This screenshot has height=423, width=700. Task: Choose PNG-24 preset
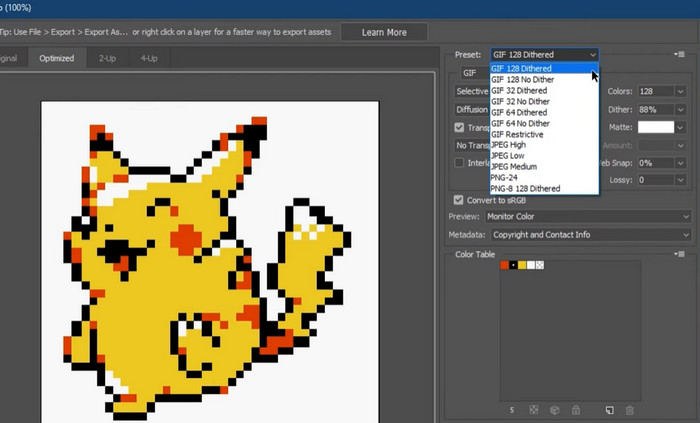pos(545,177)
